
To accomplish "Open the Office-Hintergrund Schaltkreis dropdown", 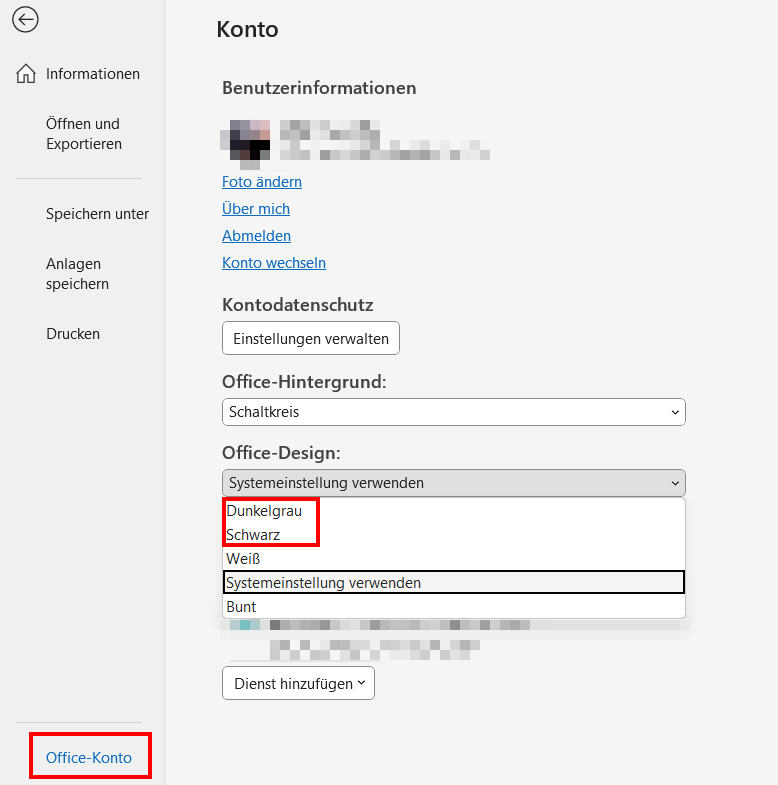I will [454, 412].
